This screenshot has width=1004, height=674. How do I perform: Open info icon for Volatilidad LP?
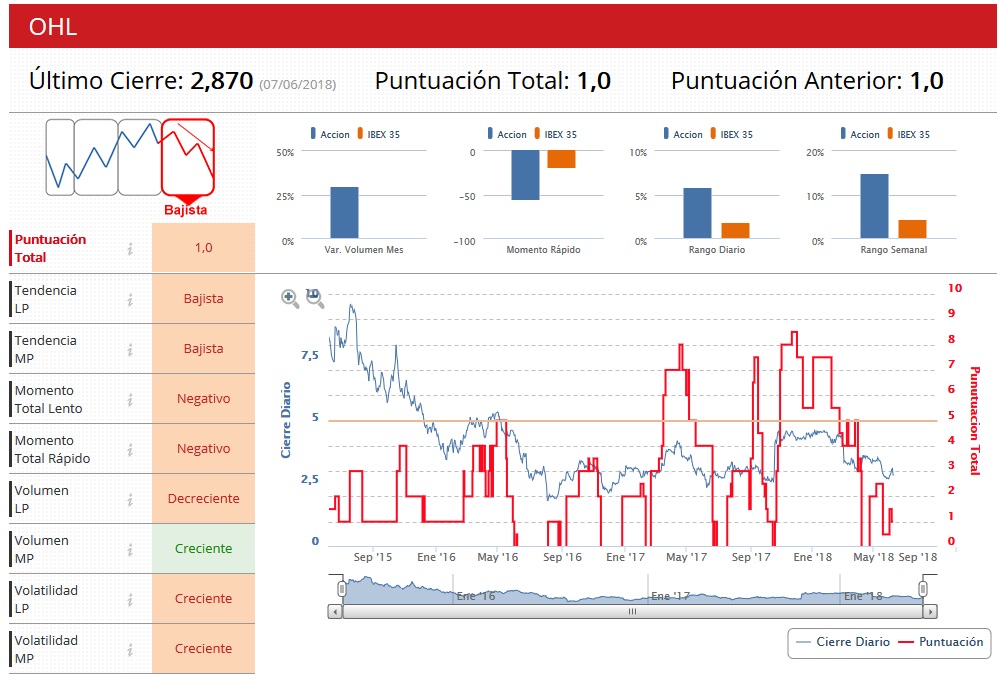130,599
